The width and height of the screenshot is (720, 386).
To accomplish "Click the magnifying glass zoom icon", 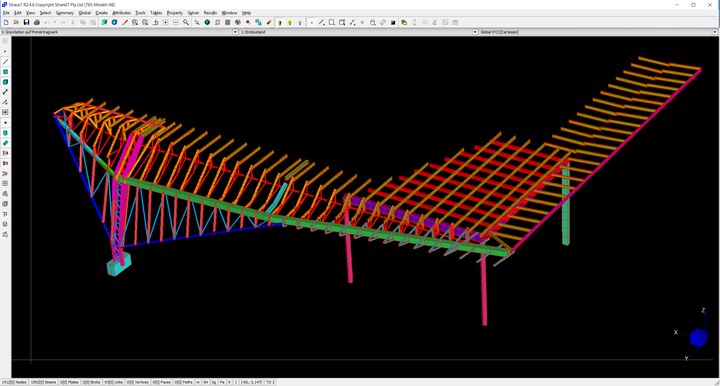I will pyautogui.click(x=186, y=22).
